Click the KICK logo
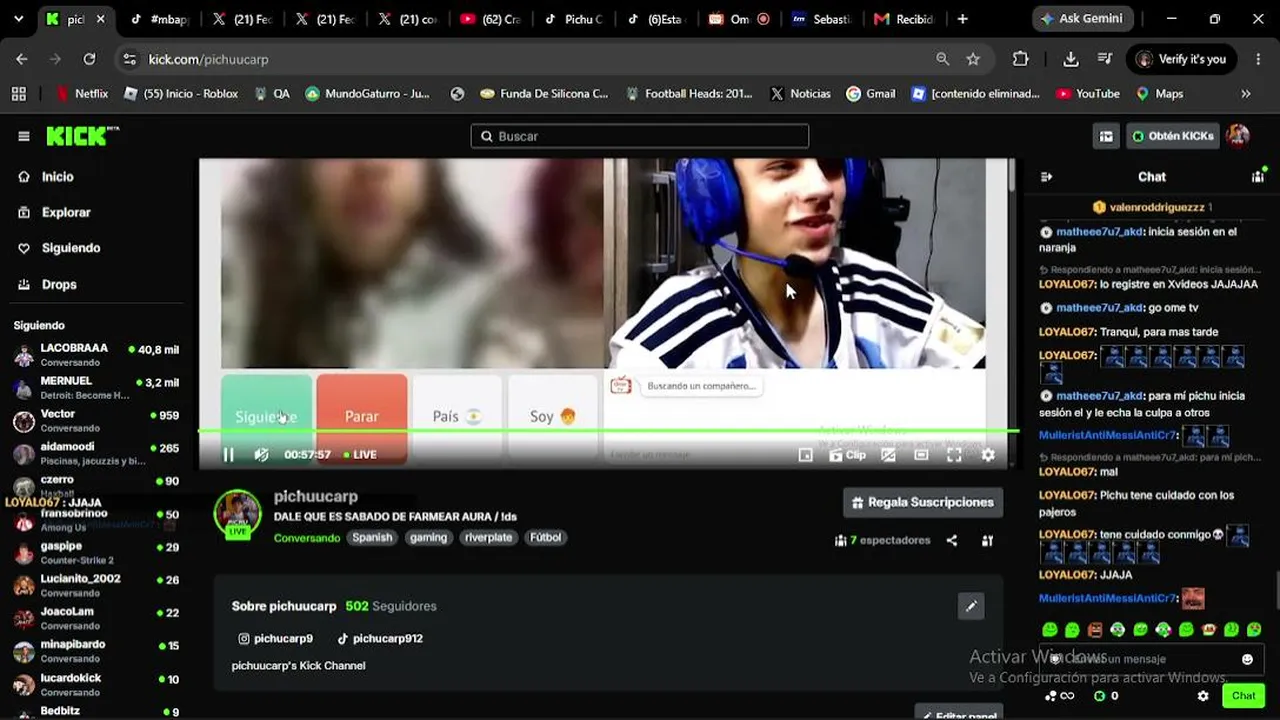Viewport: 1280px width, 720px height. click(80, 136)
